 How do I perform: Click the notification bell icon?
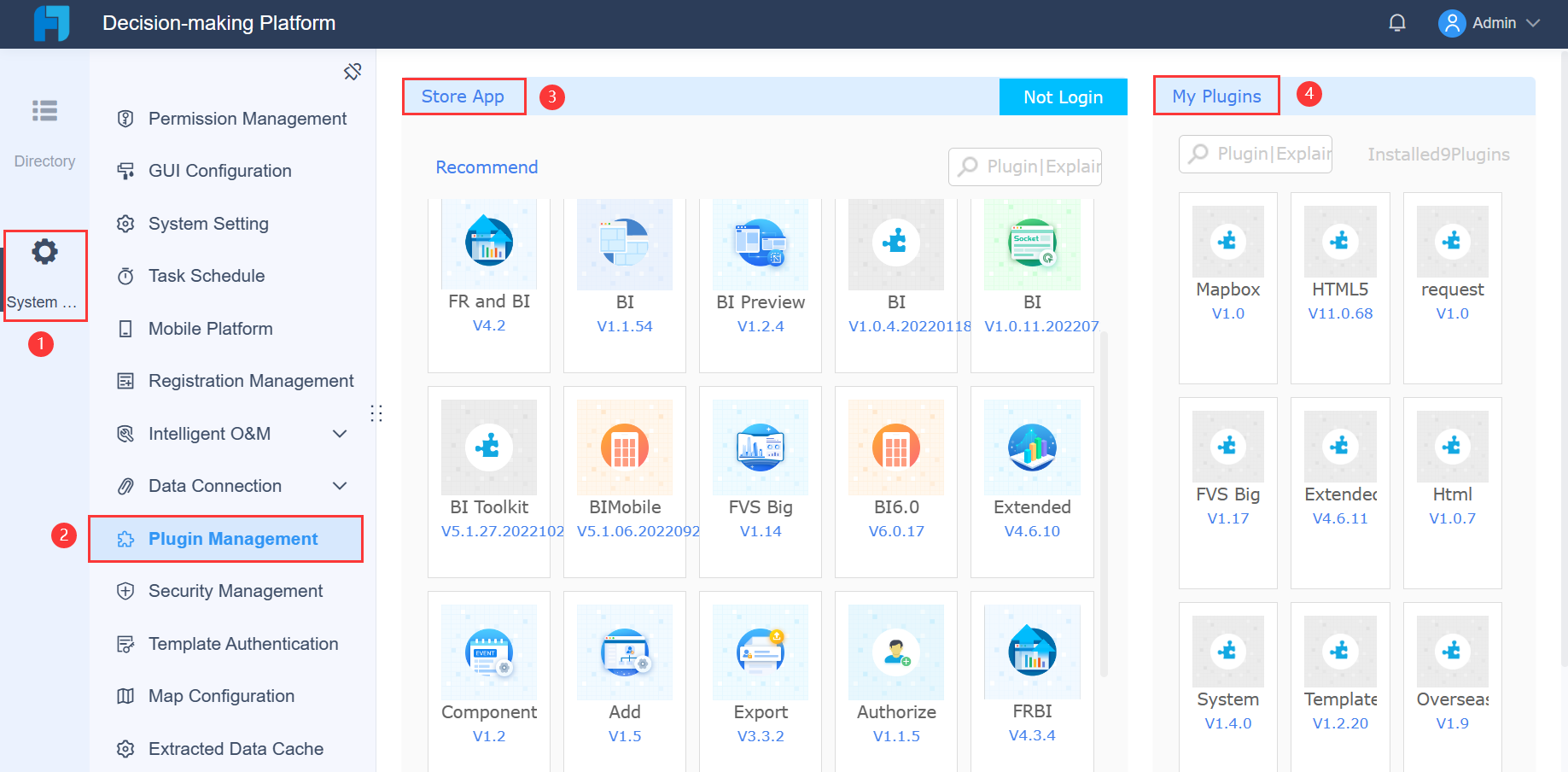click(1397, 22)
